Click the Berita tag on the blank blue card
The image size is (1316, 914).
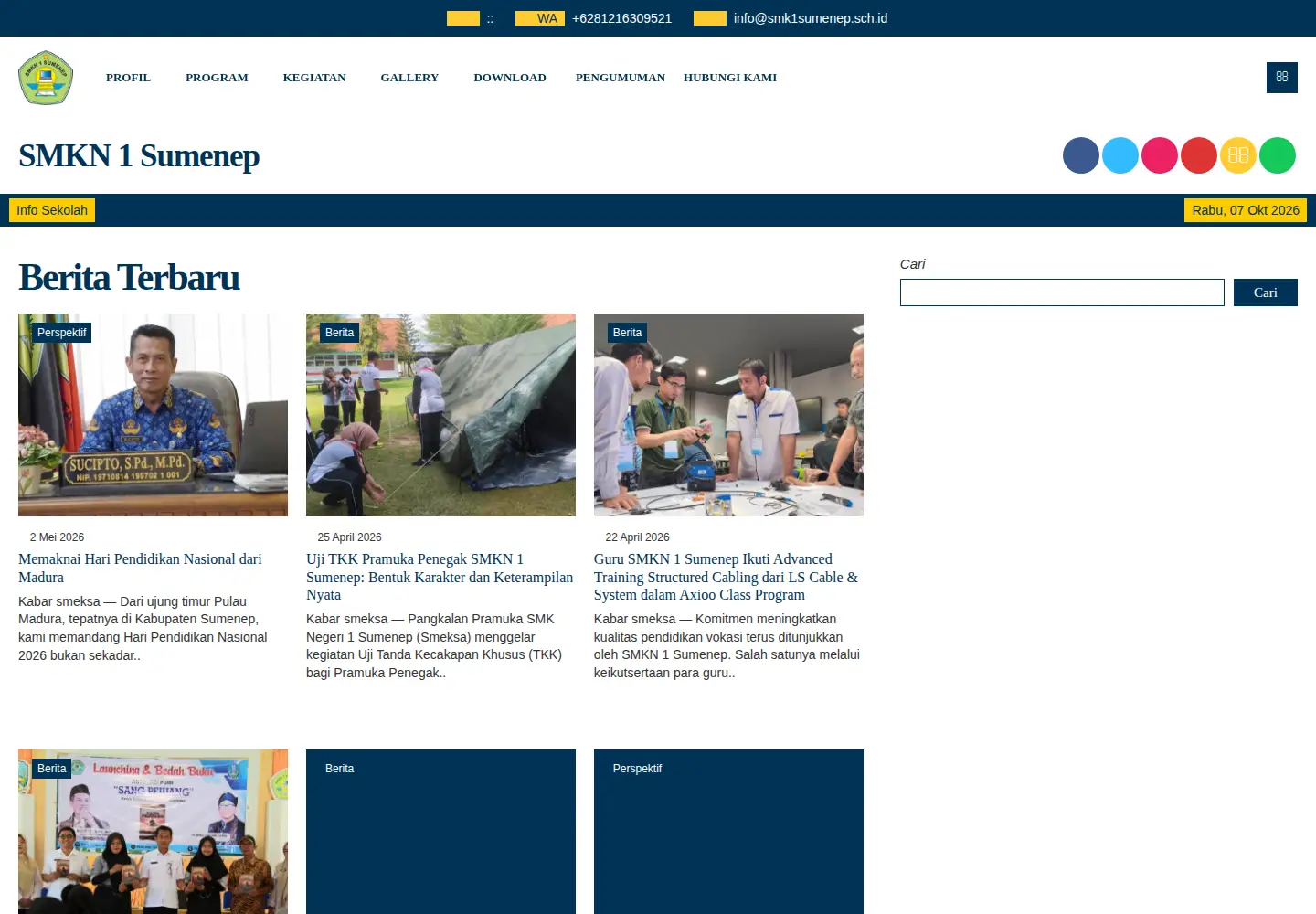[x=340, y=769]
